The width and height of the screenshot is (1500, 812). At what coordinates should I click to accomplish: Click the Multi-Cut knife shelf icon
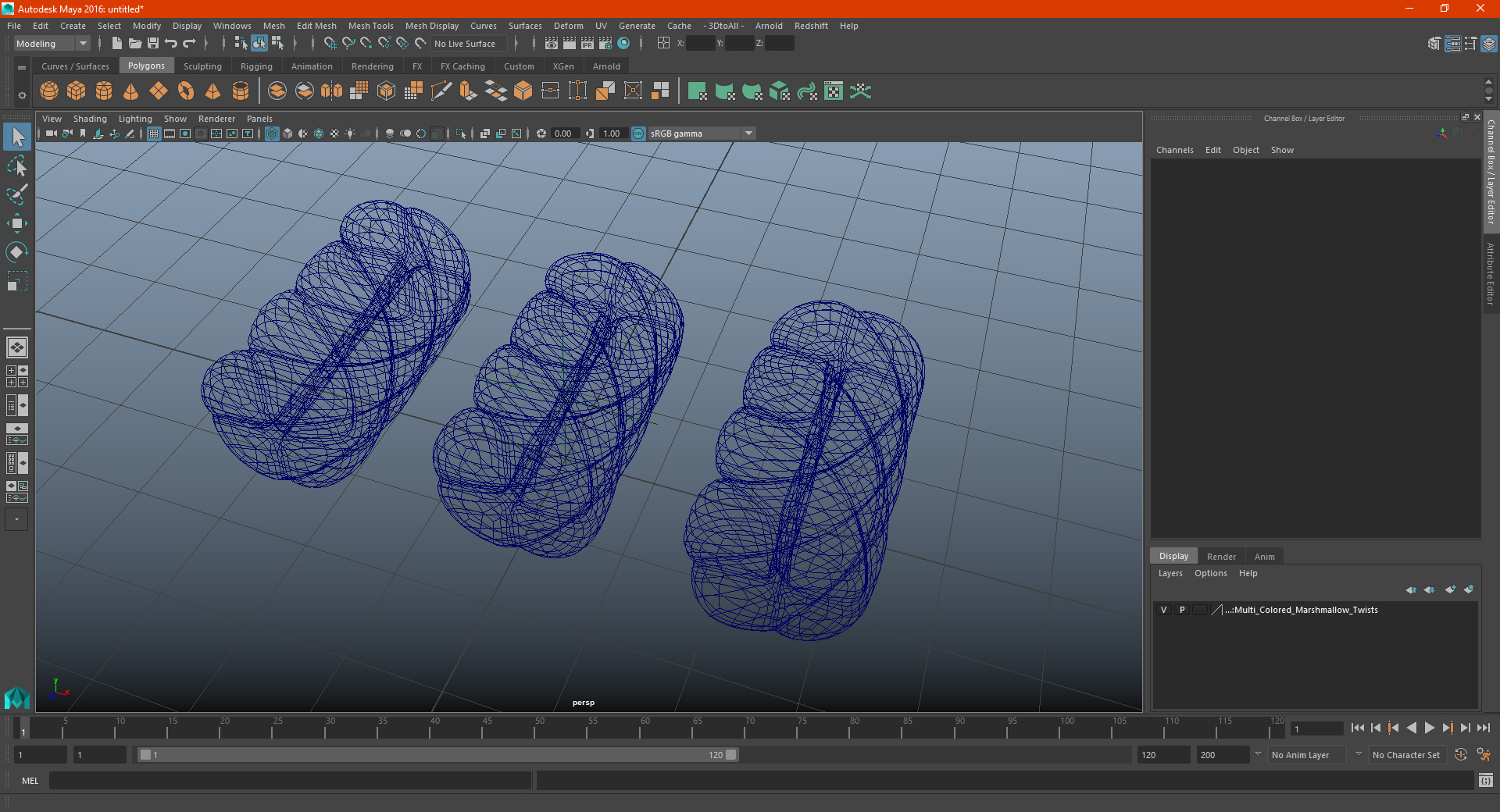coord(441,91)
